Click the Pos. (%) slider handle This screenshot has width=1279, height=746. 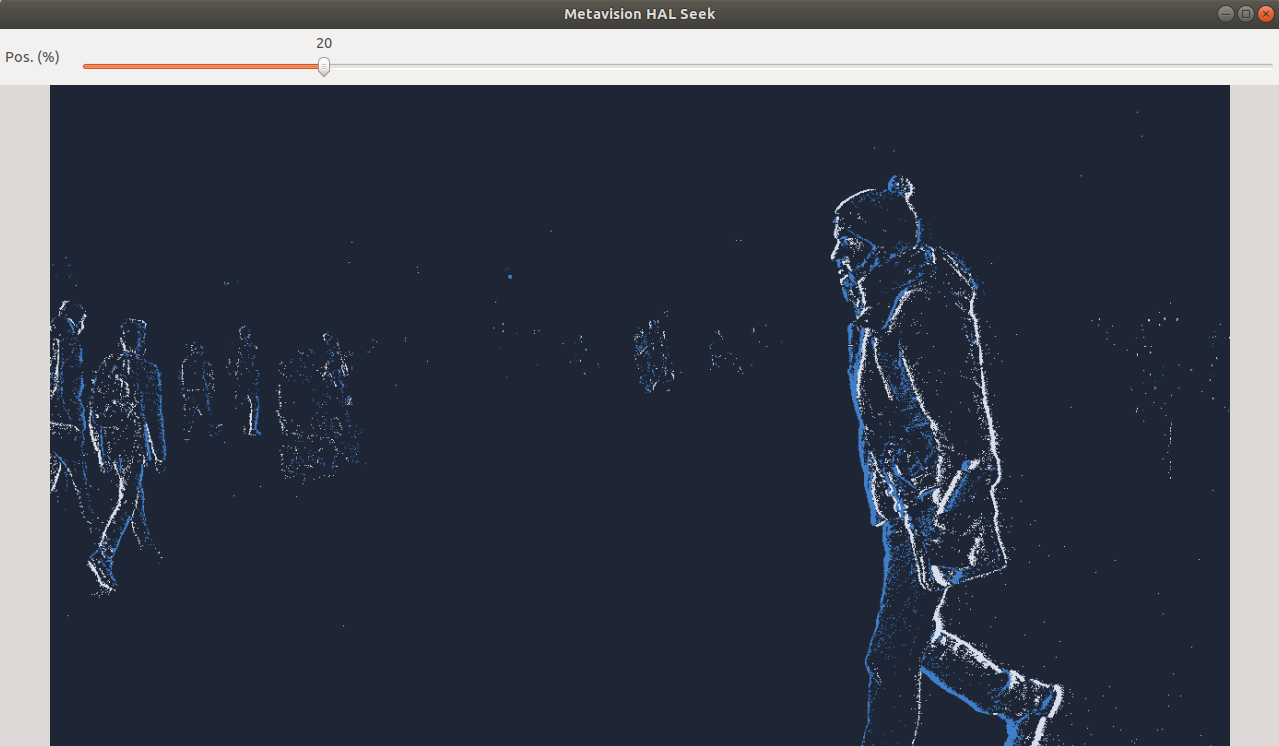pyautogui.click(x=324, y=66)
